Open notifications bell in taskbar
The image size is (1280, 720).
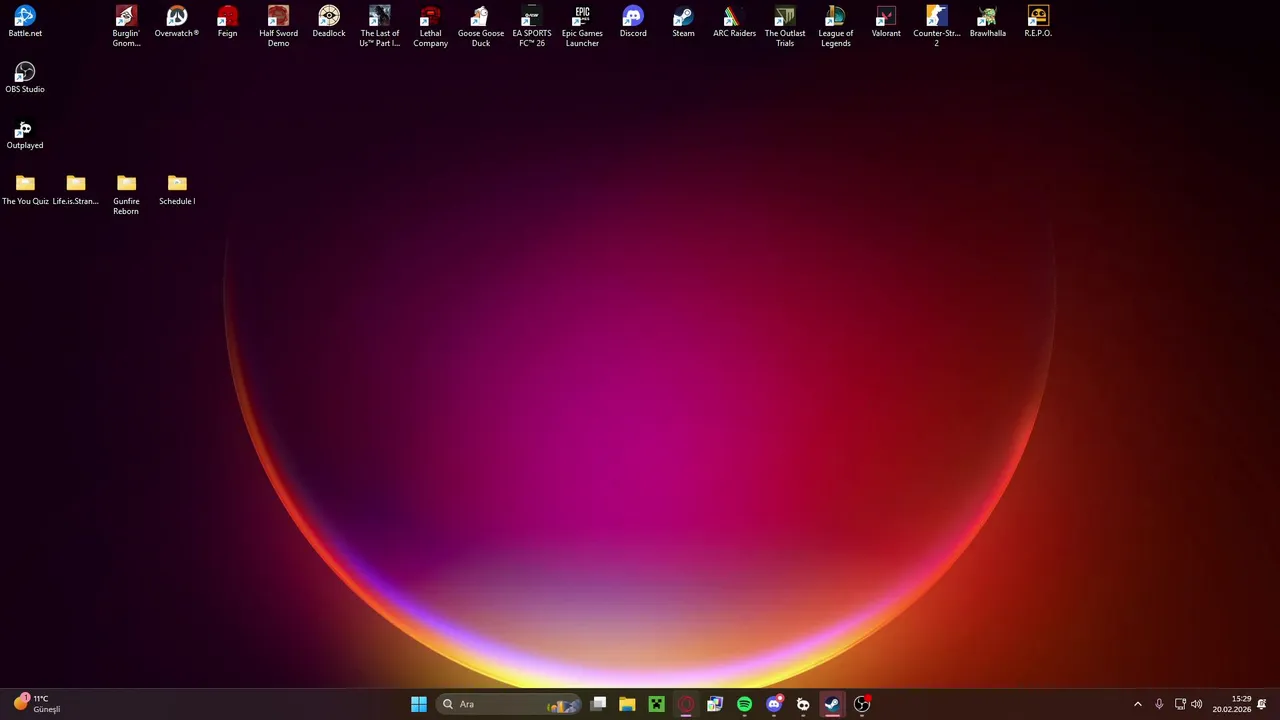(1262, 704)
